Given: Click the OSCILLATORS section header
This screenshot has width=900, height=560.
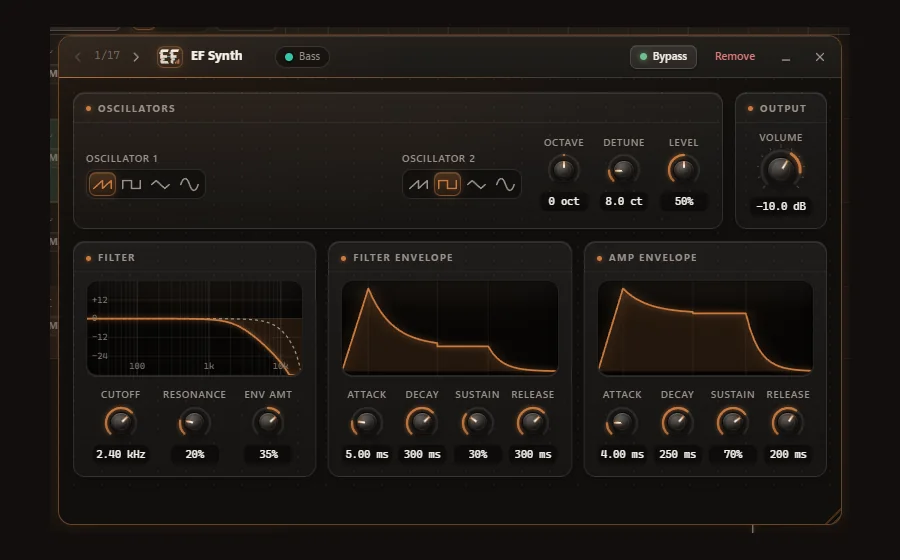Looking at the screenshot, I should click(x=136, y=108).
